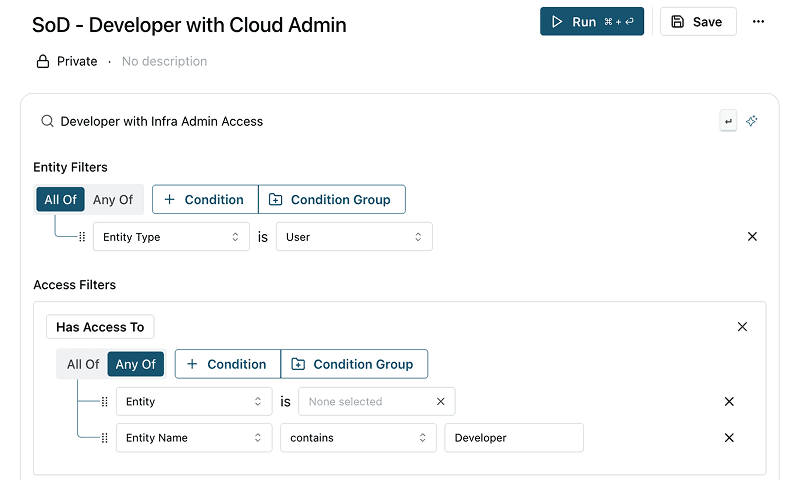Run the query

[x=592, y=22]
